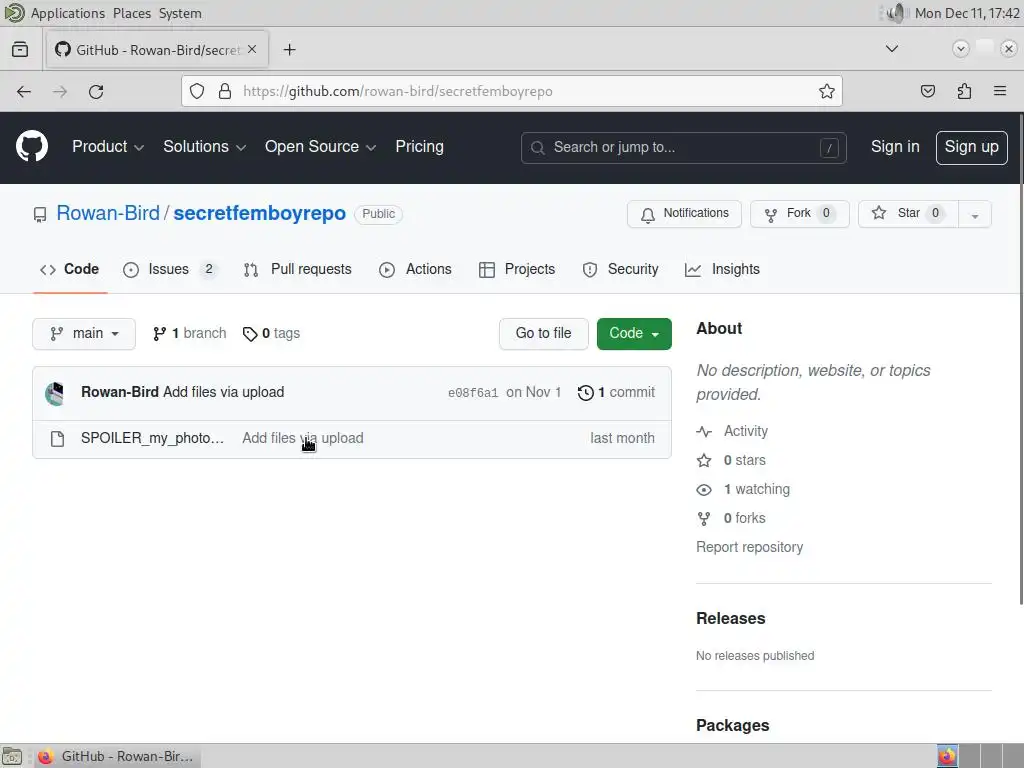Open Applications menu in top panel
The image size is (1024, 768).
tap(67, 13)
